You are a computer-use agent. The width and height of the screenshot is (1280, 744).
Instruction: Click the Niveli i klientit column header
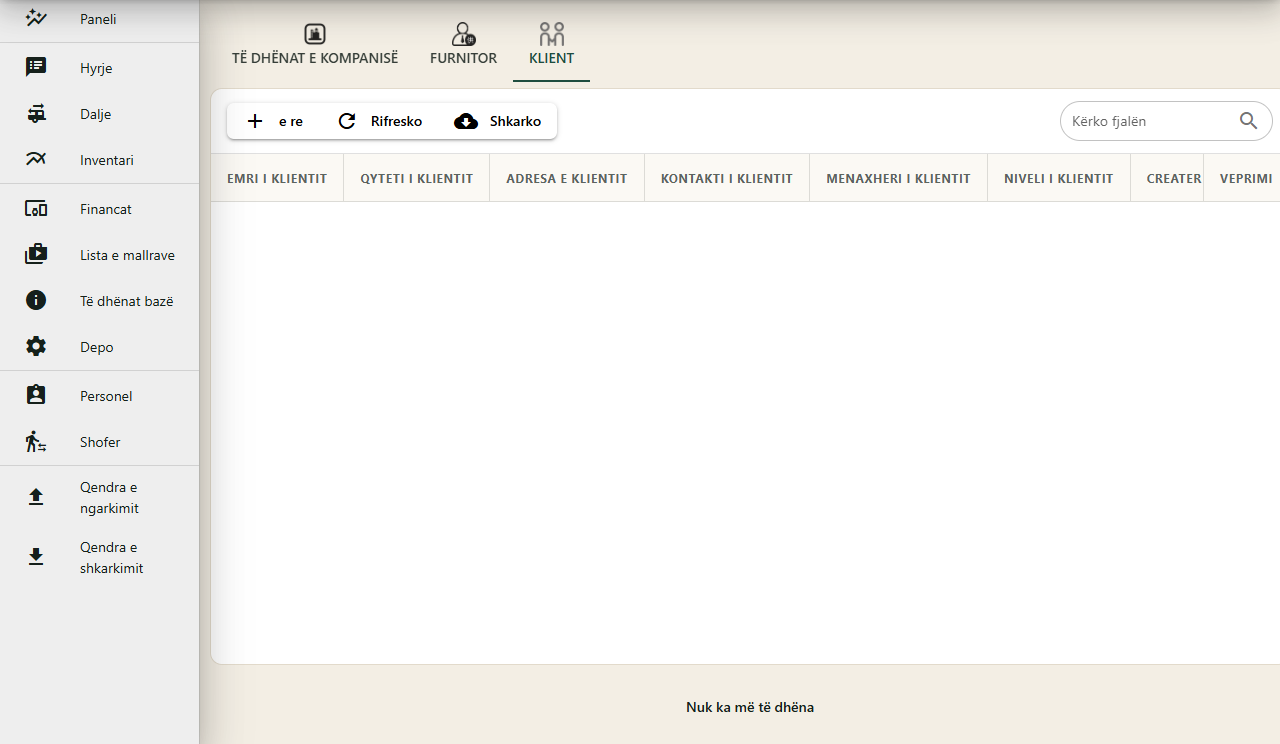pos(1059,178)
